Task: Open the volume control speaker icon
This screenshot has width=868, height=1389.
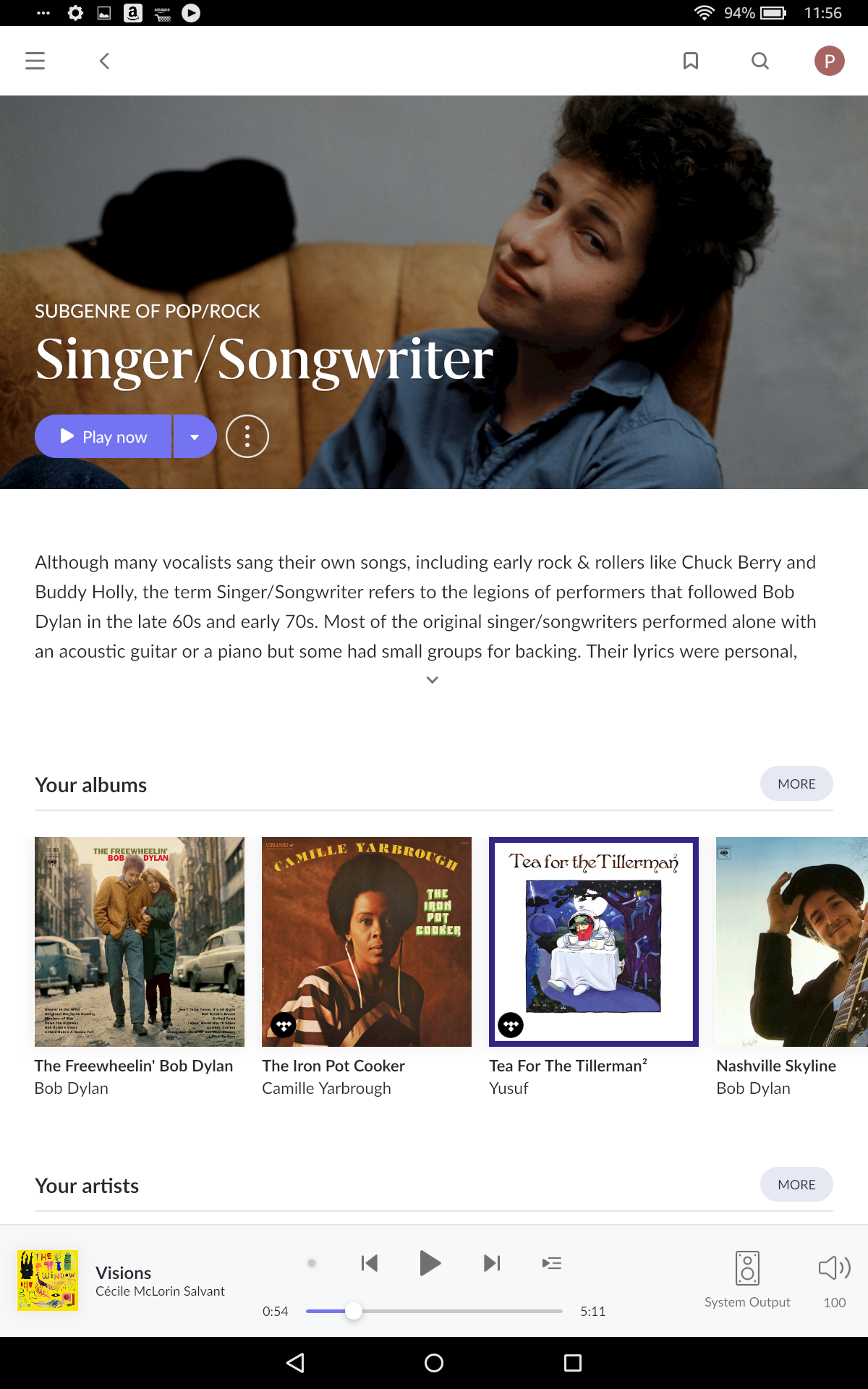Action: click(x=834, y=1268)
